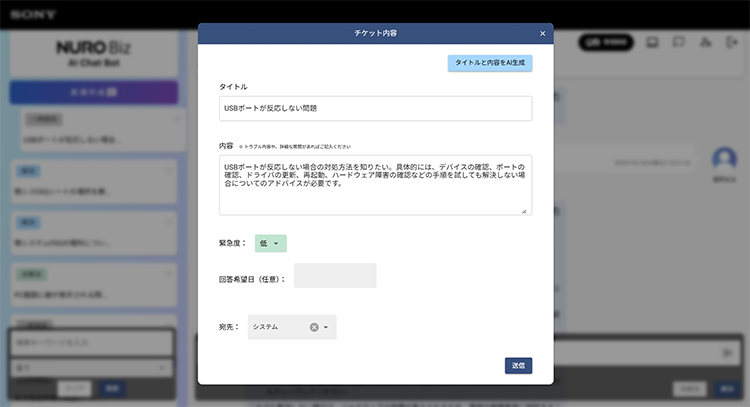The image size is (750, 407).
Task: Click the blurred purple button in sidebar
Action: [x=94, y=92]
